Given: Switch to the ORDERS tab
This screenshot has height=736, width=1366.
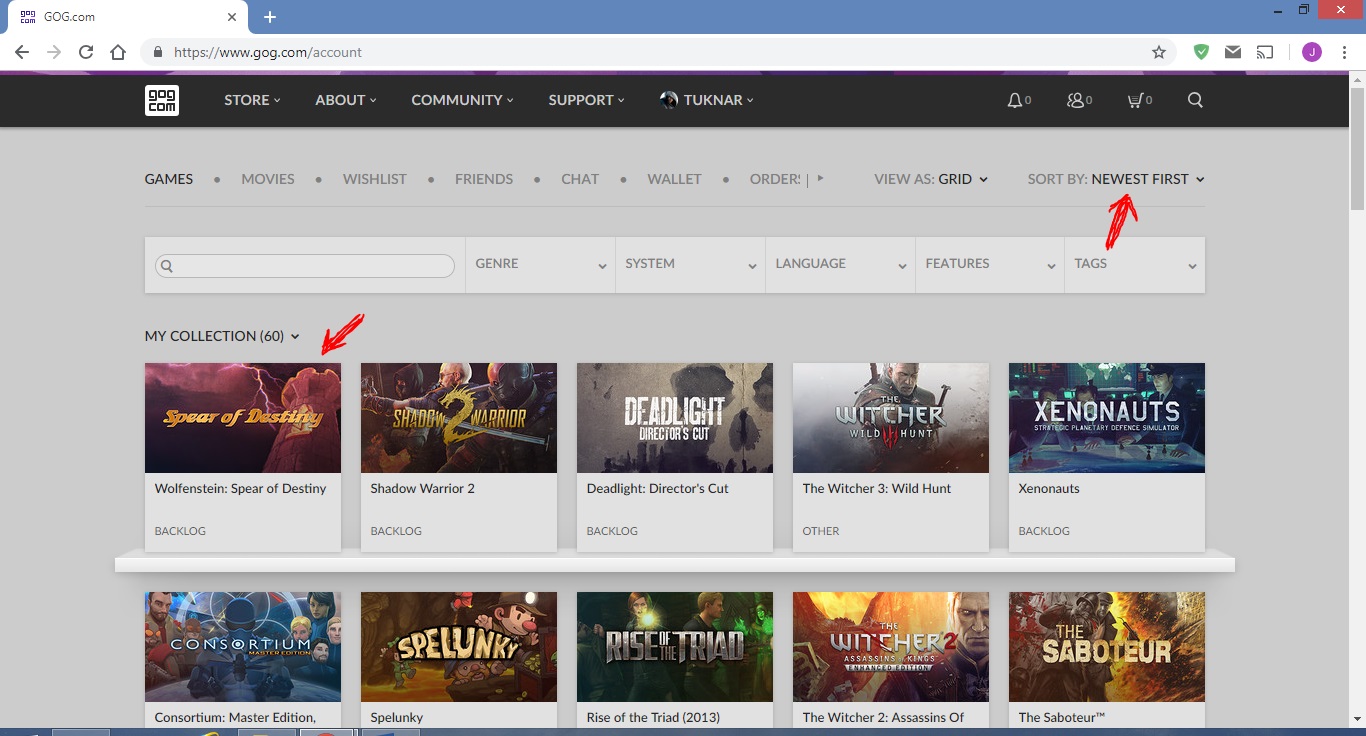Looking at the screenshot, I should (x=775, y=179).
